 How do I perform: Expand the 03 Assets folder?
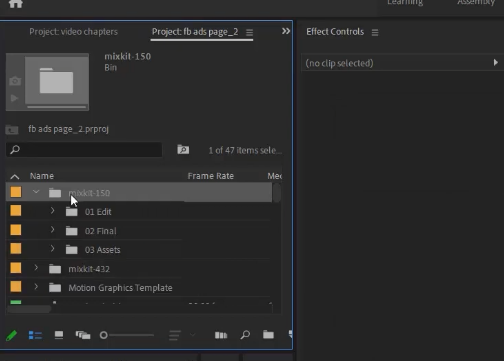(52, 249)
